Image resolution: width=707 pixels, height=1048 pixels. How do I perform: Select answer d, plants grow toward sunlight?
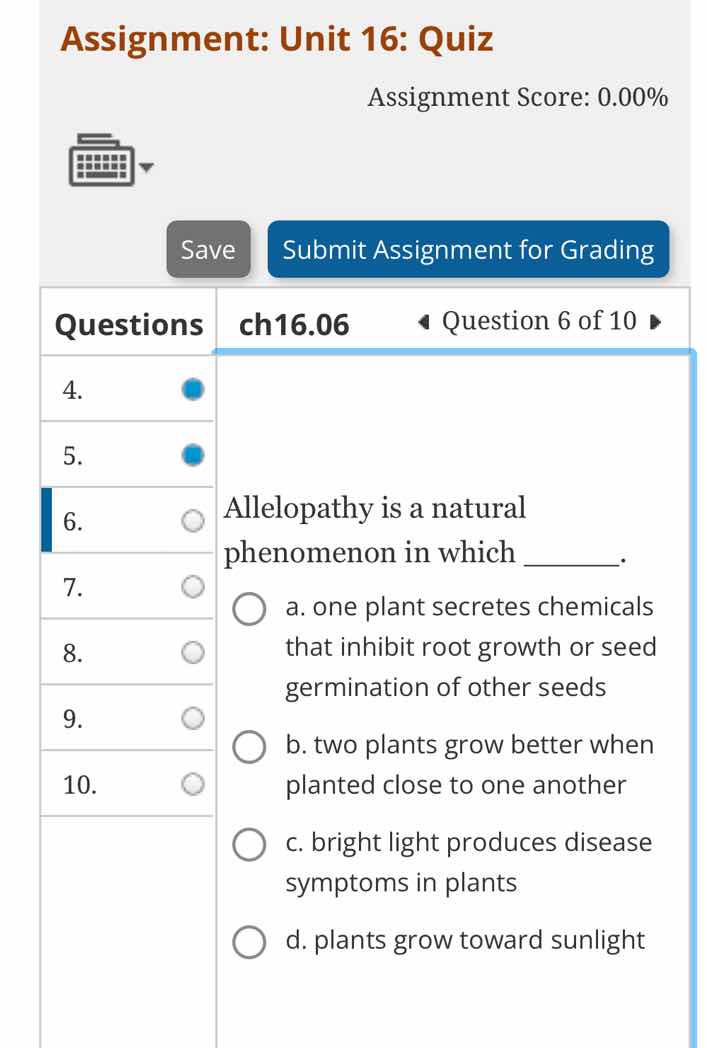pos(248,942)
